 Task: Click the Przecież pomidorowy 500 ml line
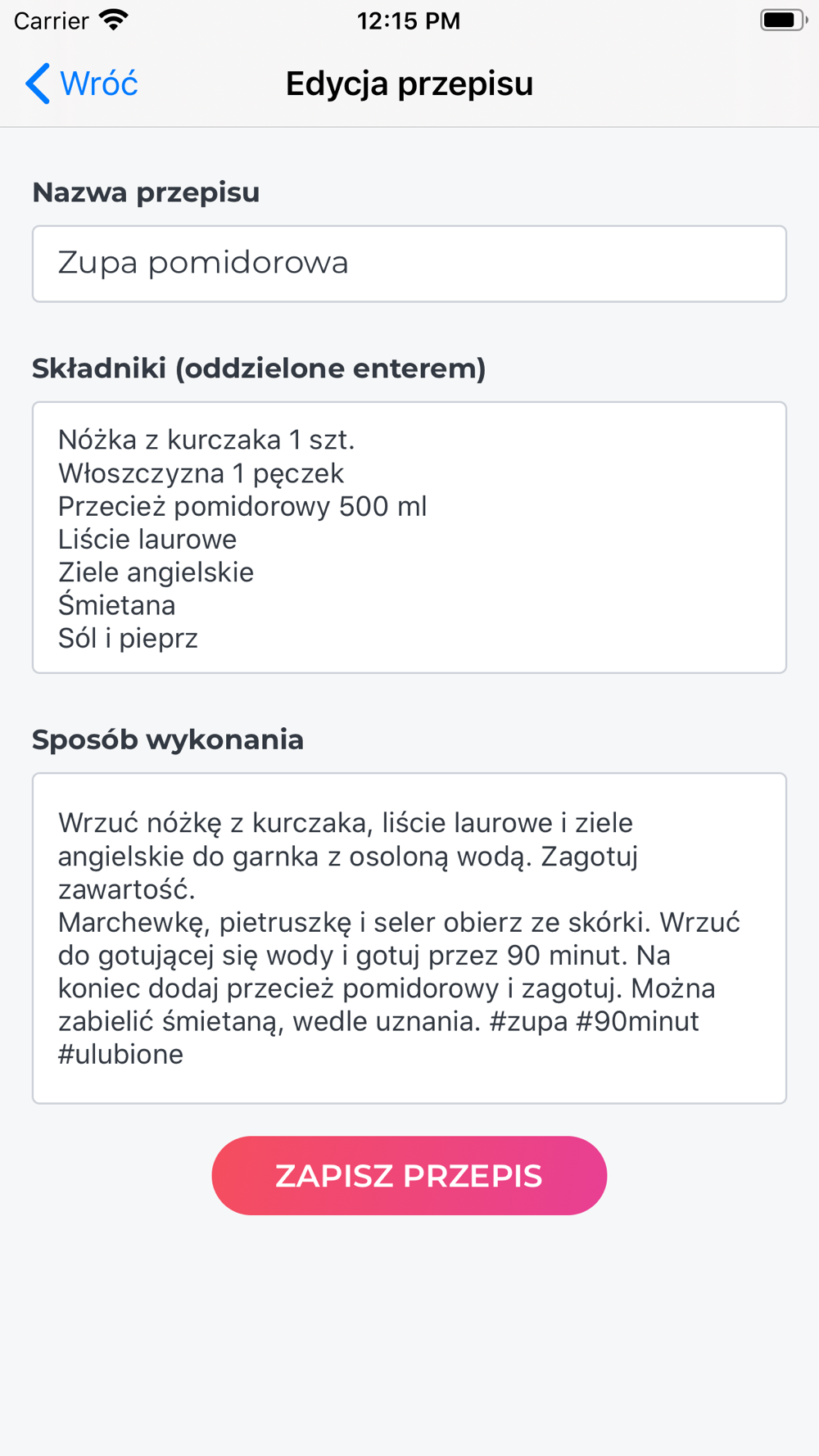(242, 506)
